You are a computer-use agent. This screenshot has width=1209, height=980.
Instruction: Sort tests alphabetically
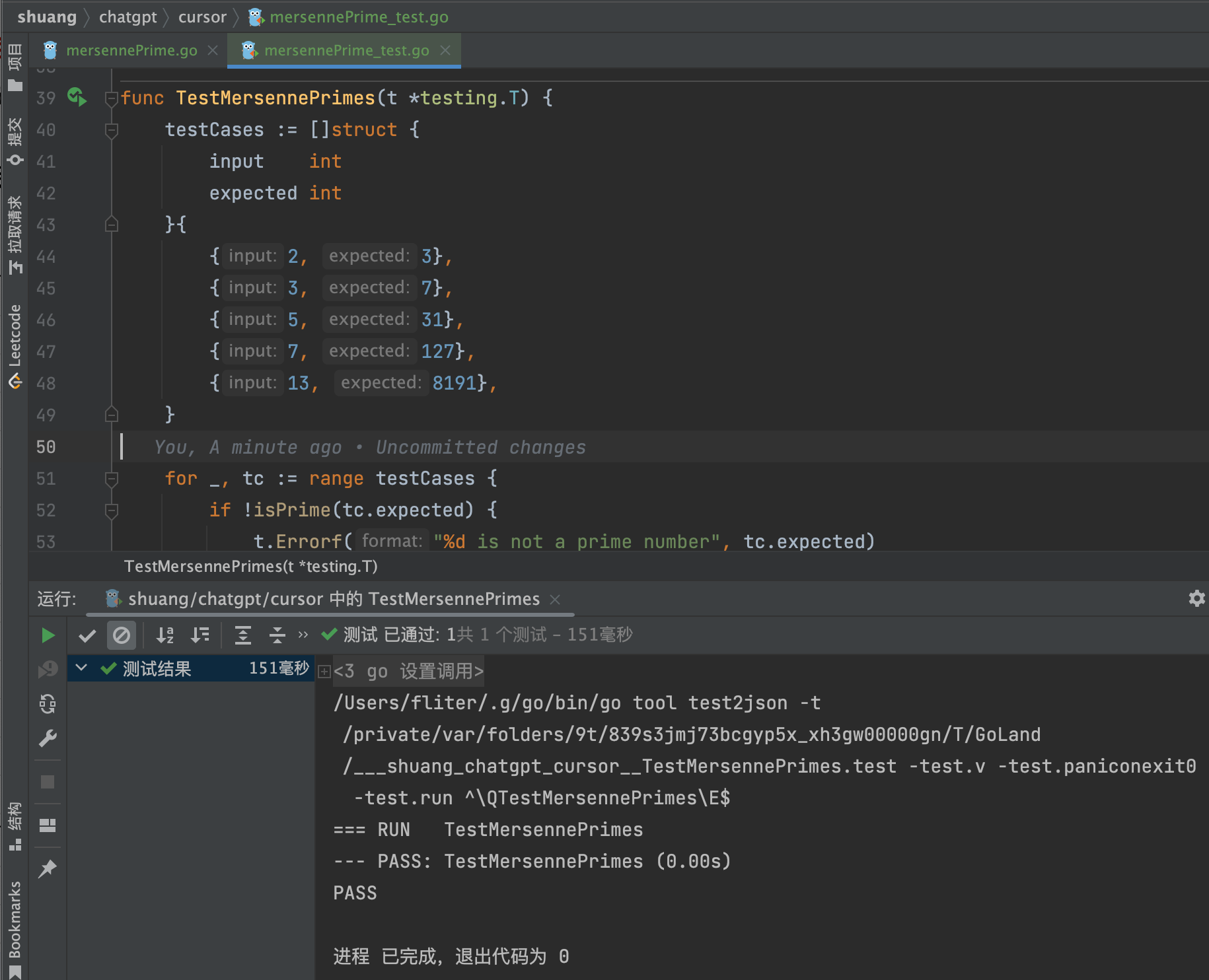click(x=165, y=635)
